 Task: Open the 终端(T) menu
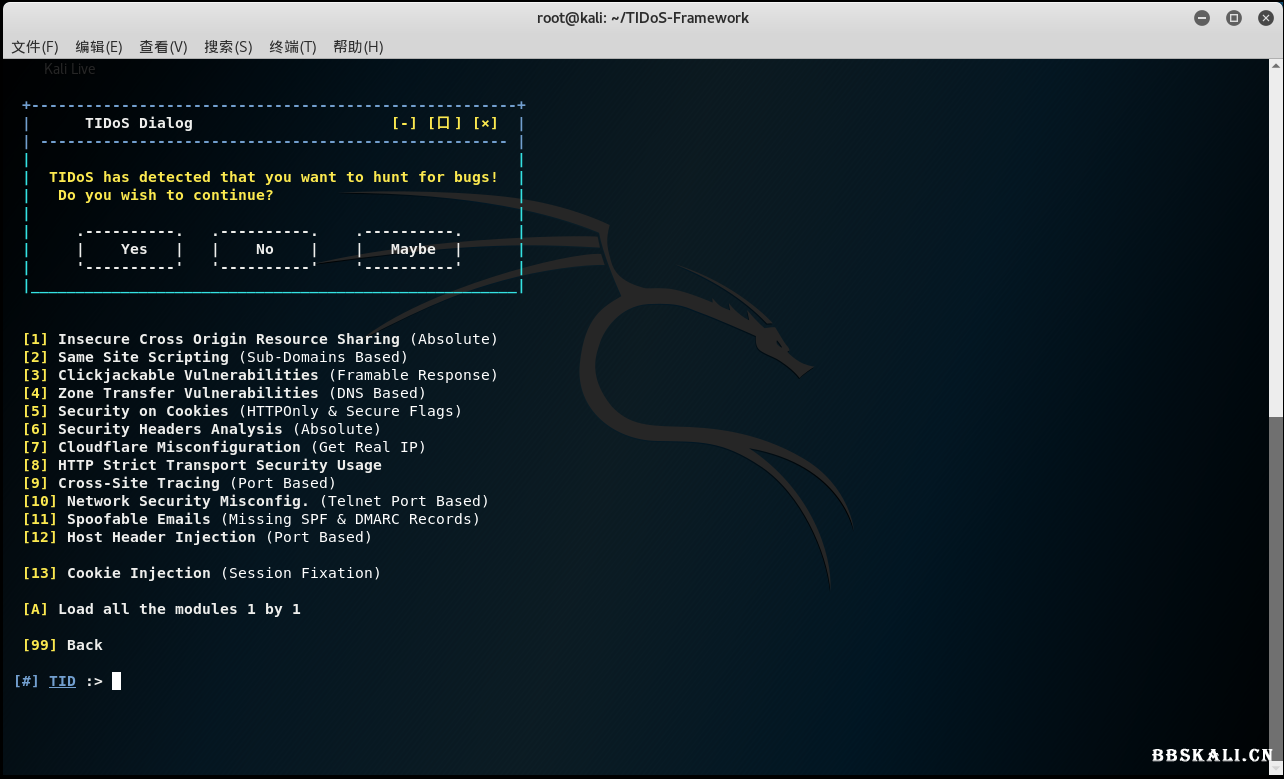[x=292, y=47]
